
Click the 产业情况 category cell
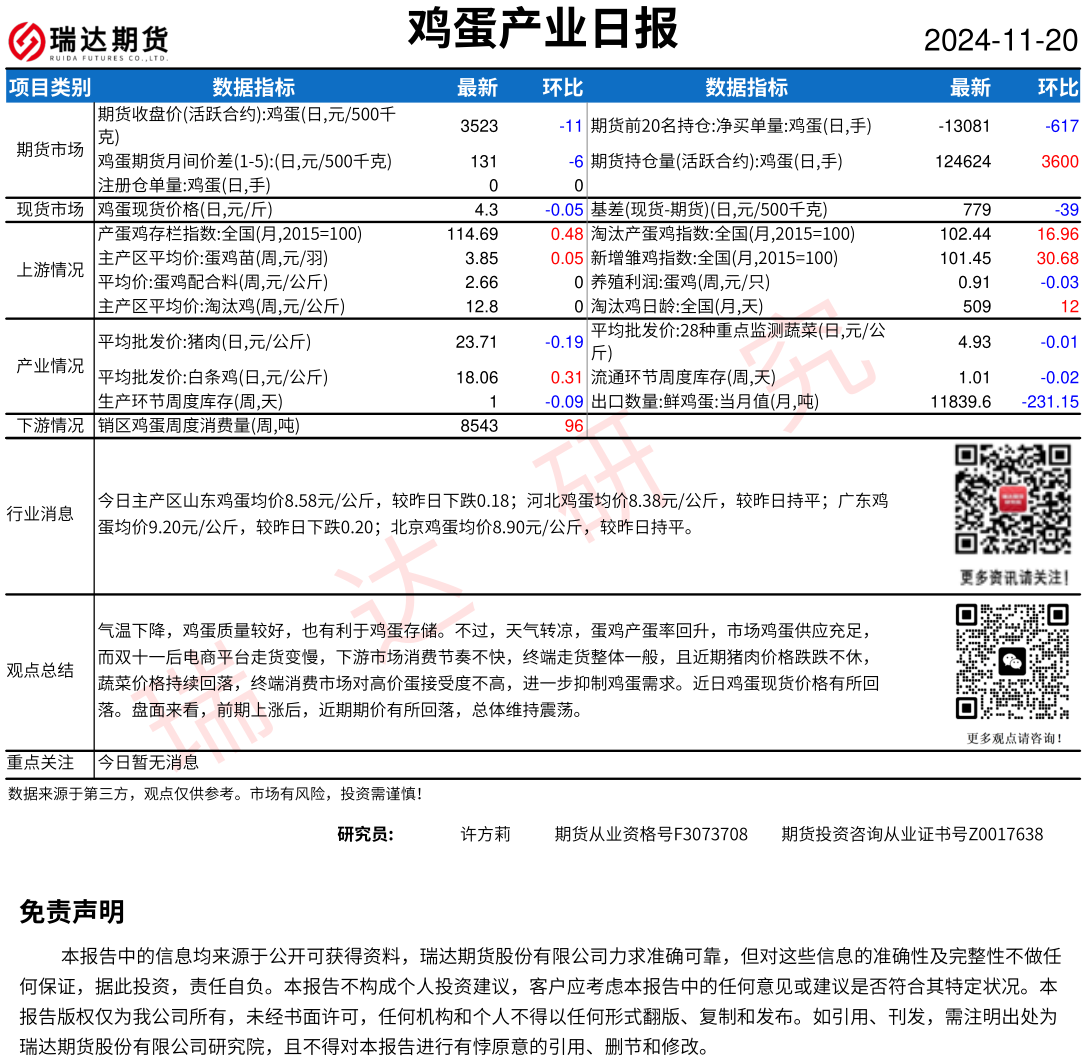pyautogui.click(x=50, y=366)
